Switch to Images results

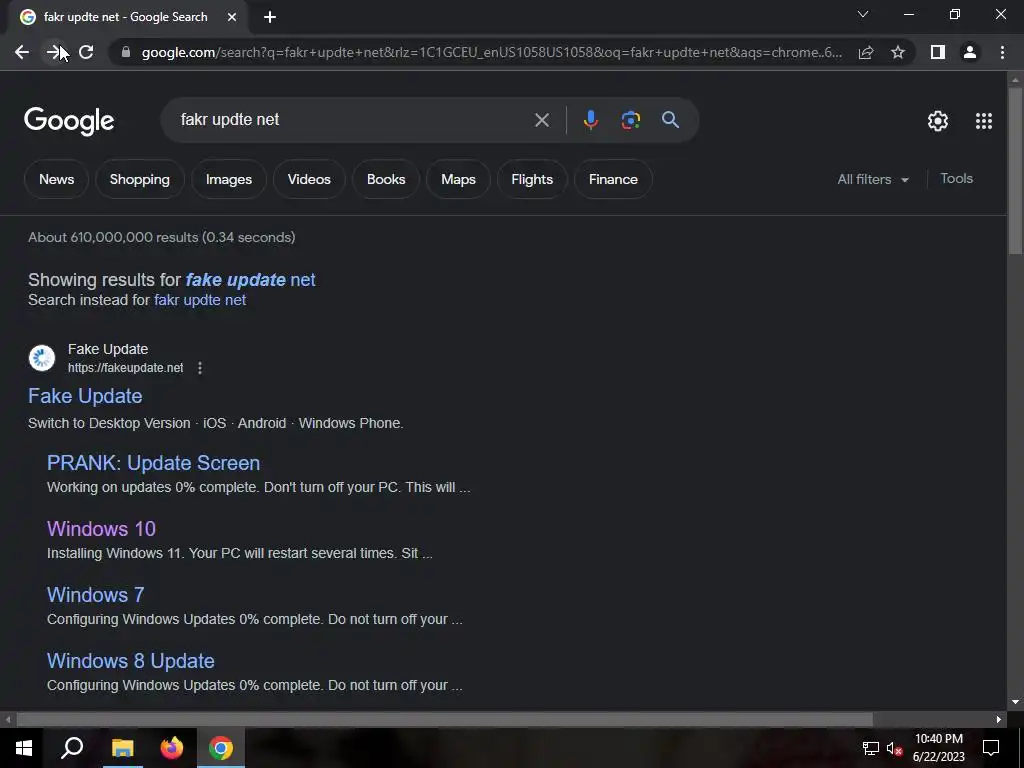[x=229, y=180]
